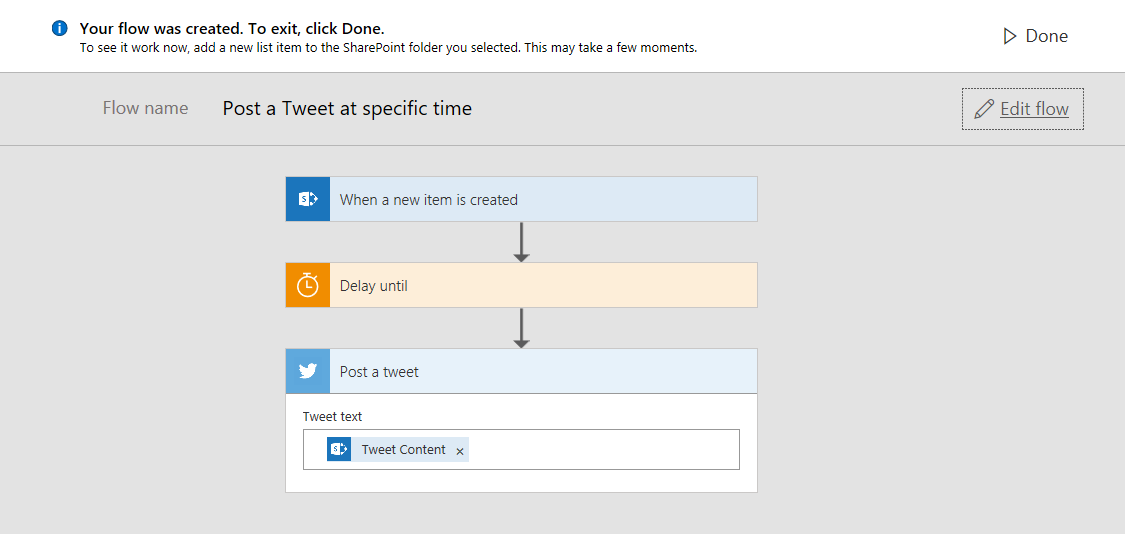Click the blue info icon in the banner
Image resolution: width=1125 pixels, height=534 pixels.
click(x=59, y=28)
